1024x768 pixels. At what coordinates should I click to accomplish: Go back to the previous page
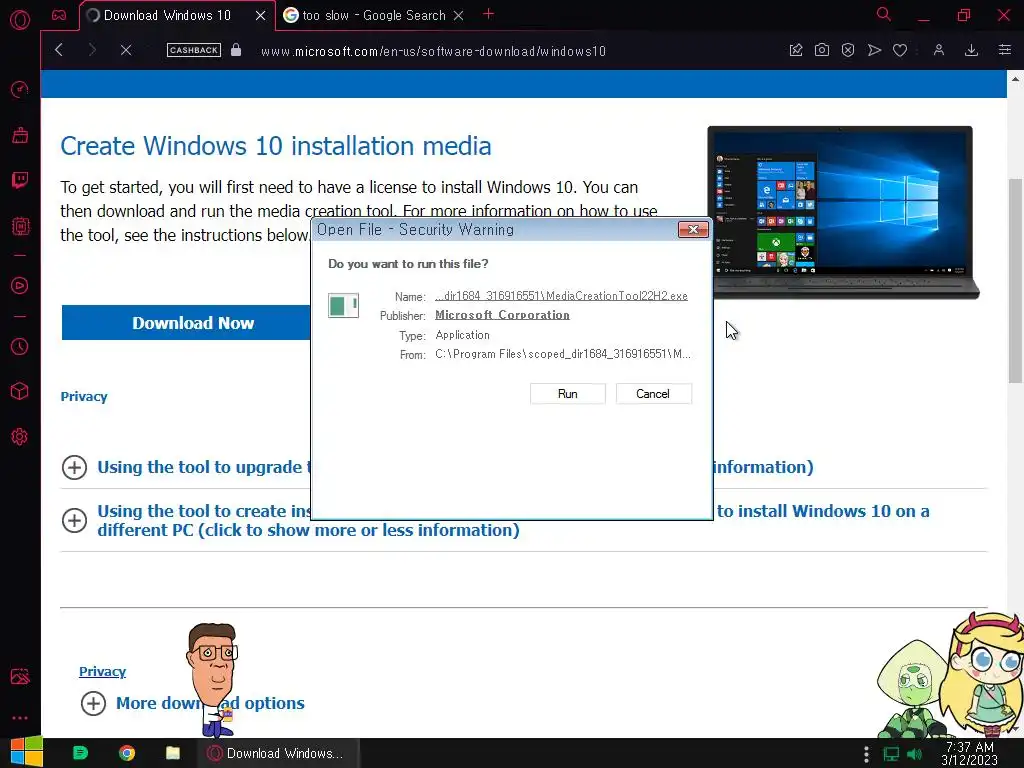tap(59, 50)
